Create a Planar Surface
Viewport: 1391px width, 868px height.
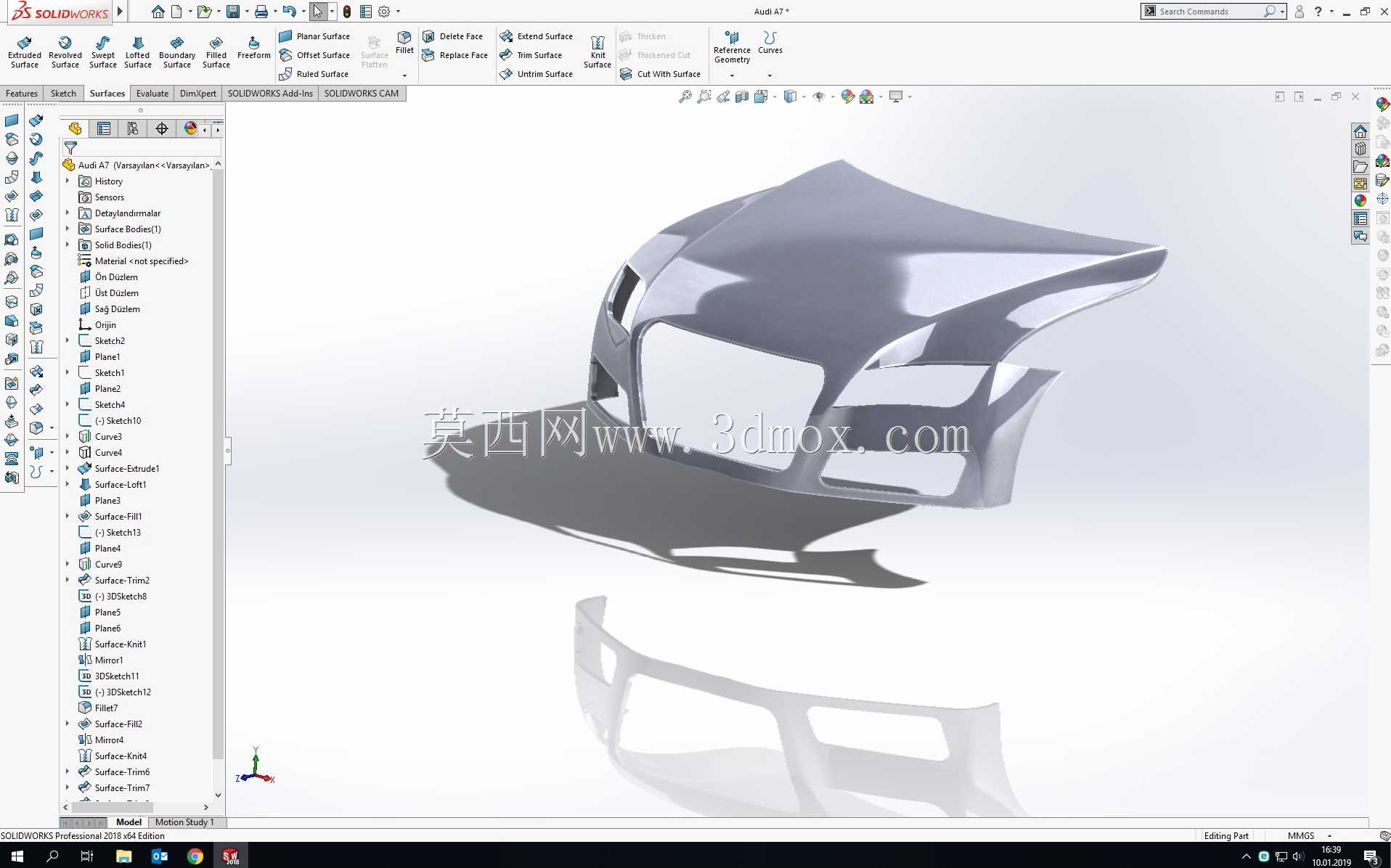coord(314,36)
